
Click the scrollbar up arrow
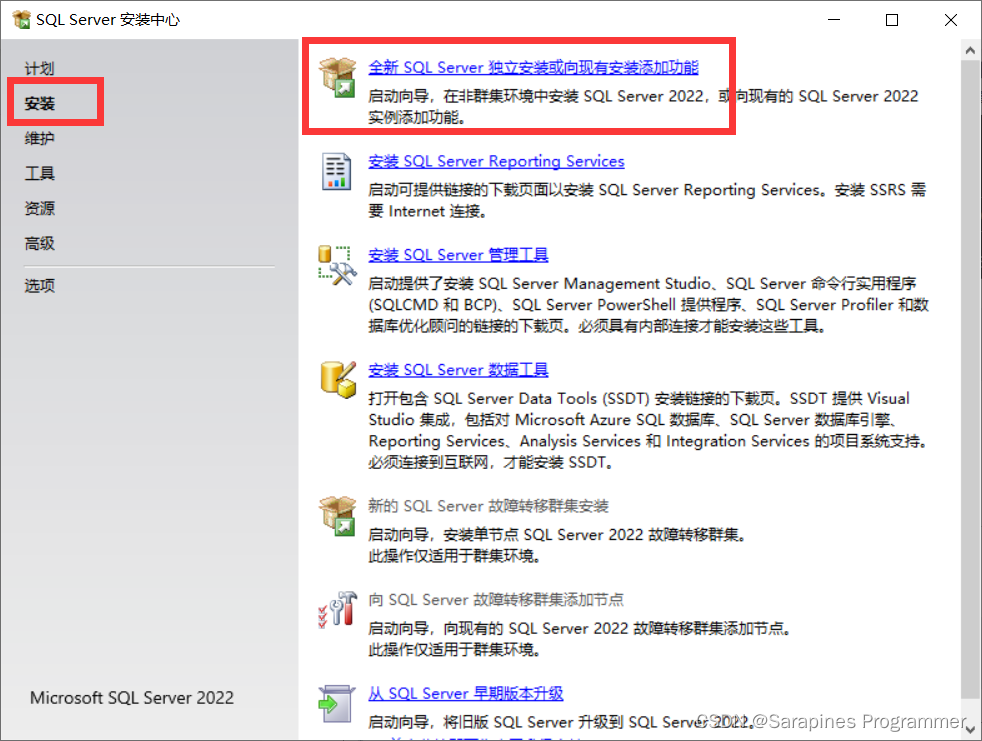pos(970,51)
